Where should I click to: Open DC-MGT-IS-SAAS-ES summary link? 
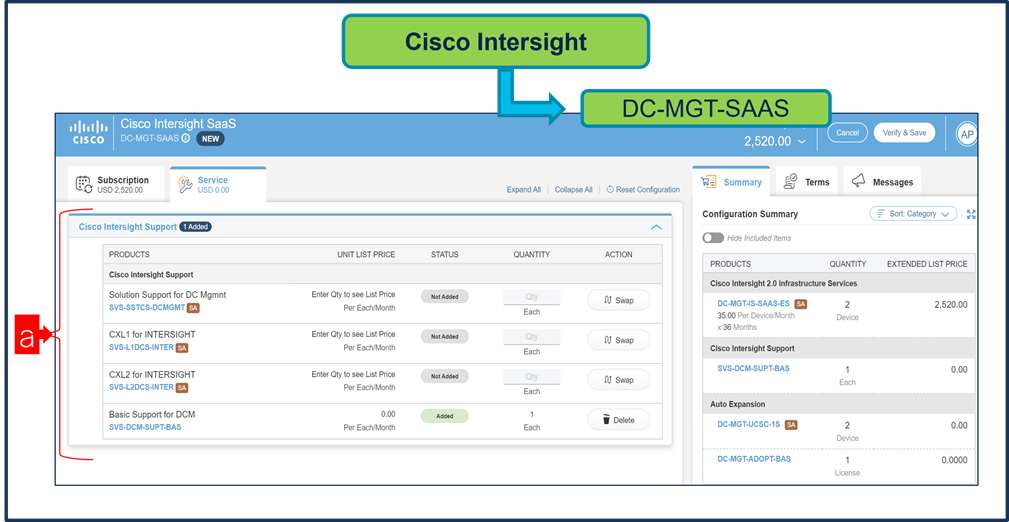coord(754,304)
